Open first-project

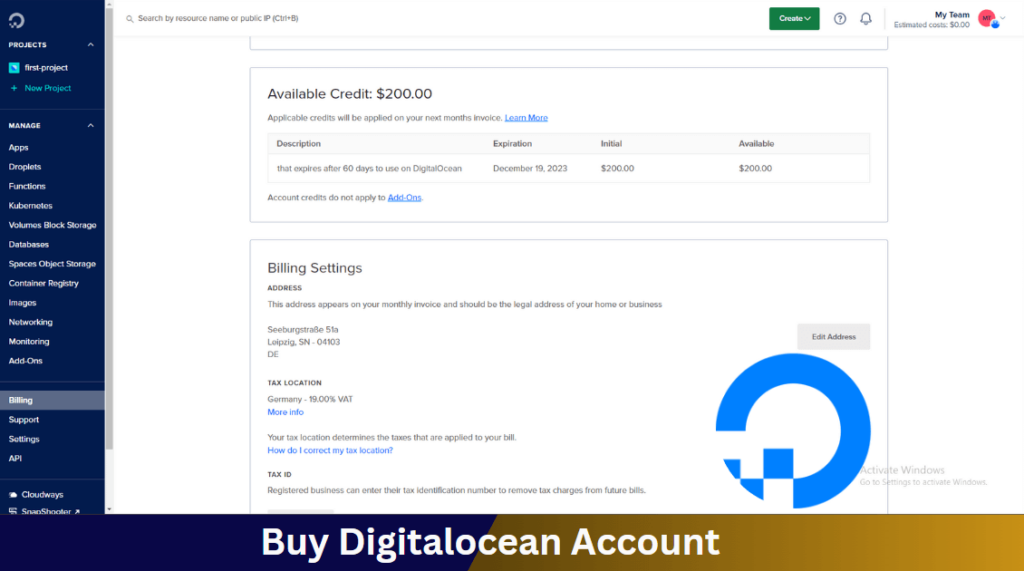(46, 68)
